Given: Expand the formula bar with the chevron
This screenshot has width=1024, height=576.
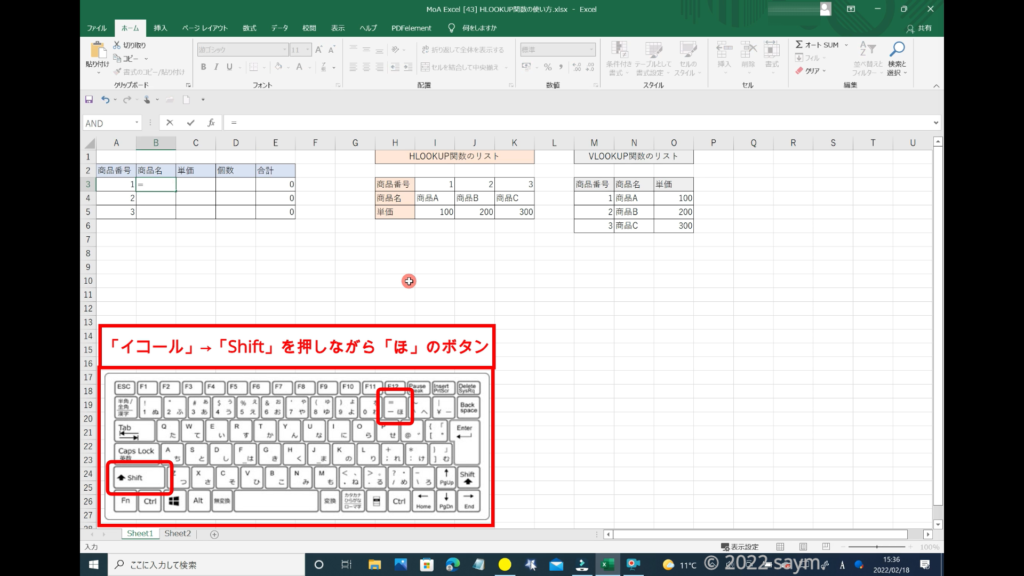Looking at the screenshot, I should click(x=936, y=123).
